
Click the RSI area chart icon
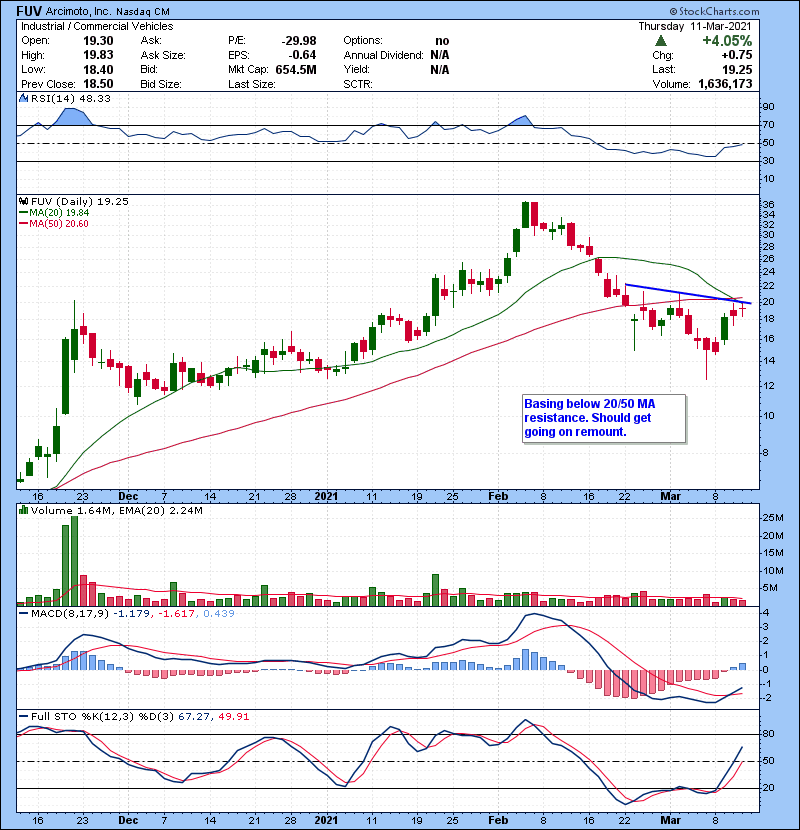23,98
